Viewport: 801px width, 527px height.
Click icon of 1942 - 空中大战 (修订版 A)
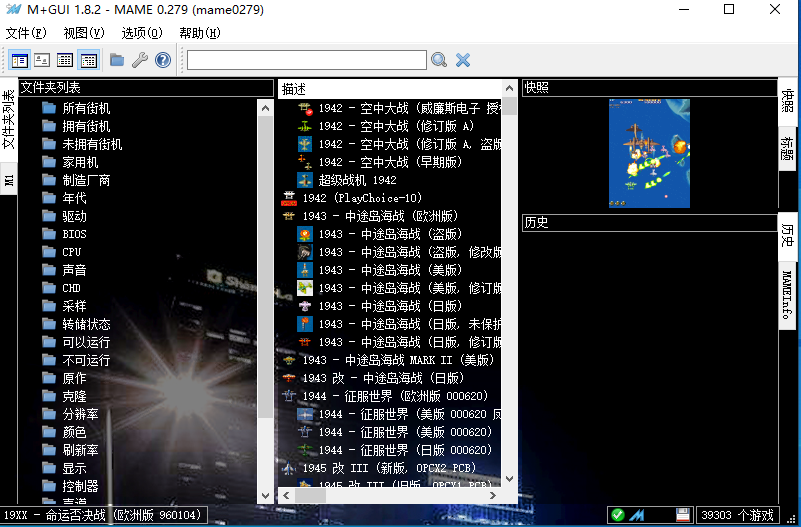(305, 126)
